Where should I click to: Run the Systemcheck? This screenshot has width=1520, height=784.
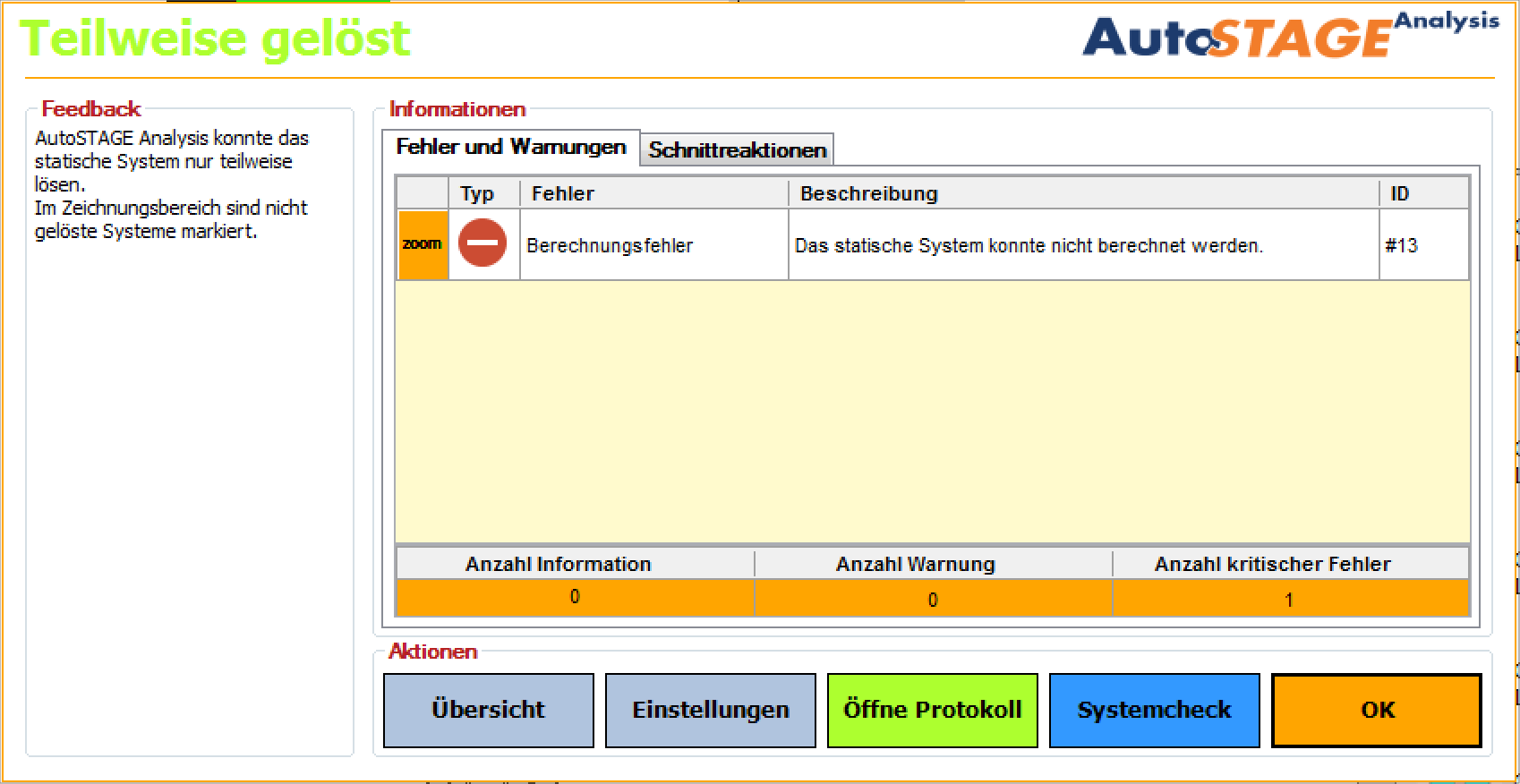click(1155, 711)
